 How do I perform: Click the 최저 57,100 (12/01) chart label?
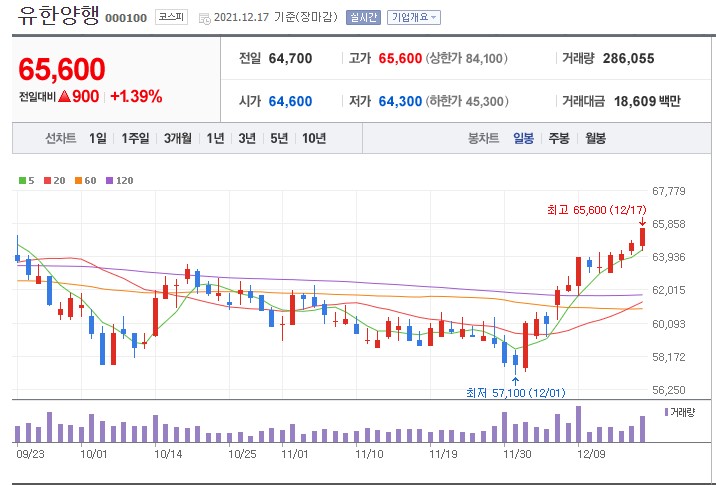516,393
